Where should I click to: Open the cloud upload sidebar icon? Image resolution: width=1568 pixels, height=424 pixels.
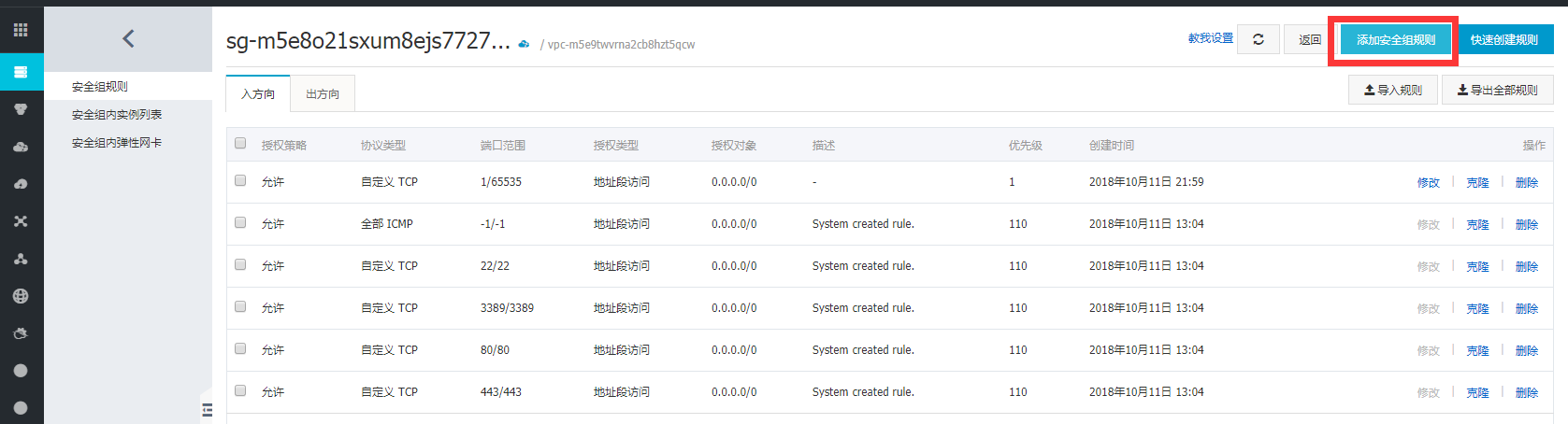(x=21, y=184)
